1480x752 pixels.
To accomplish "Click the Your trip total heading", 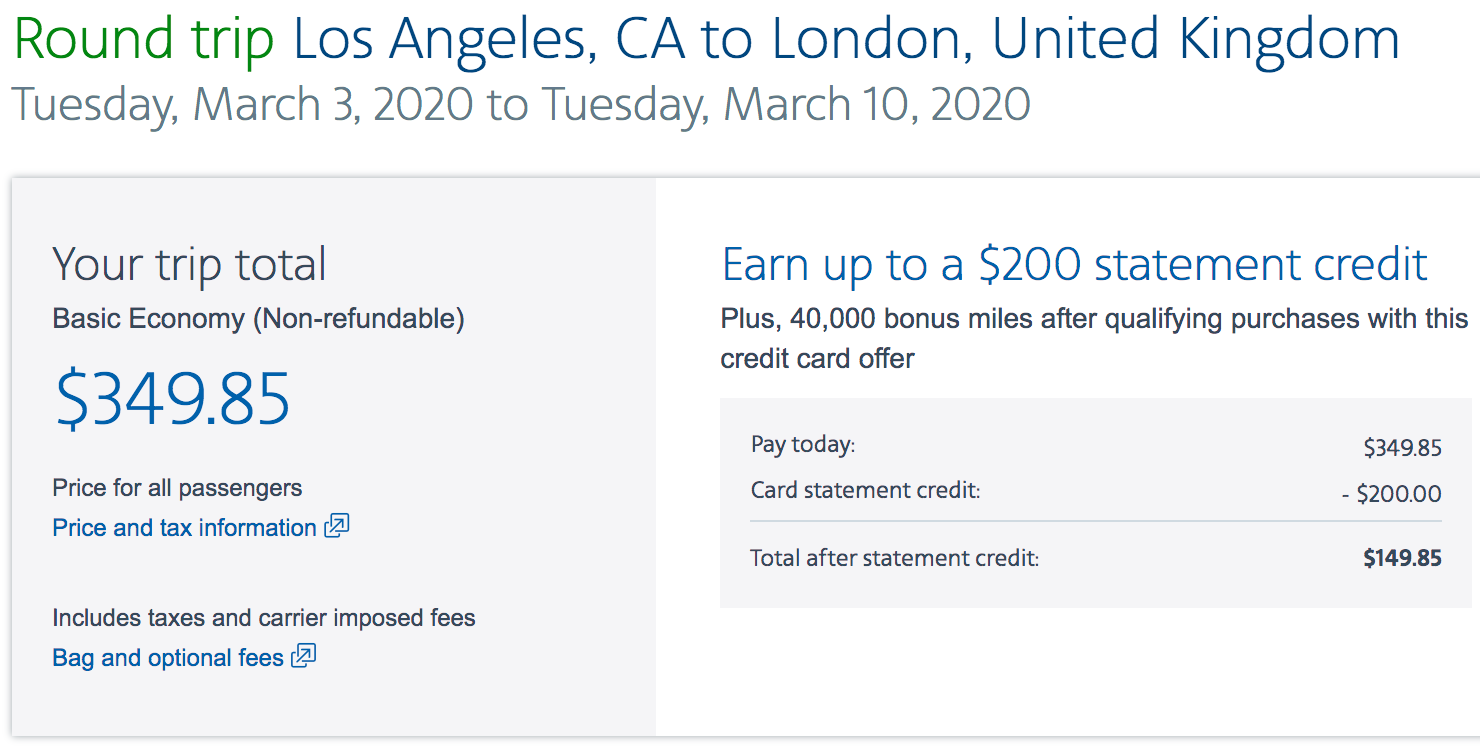I will coord(189,265).
